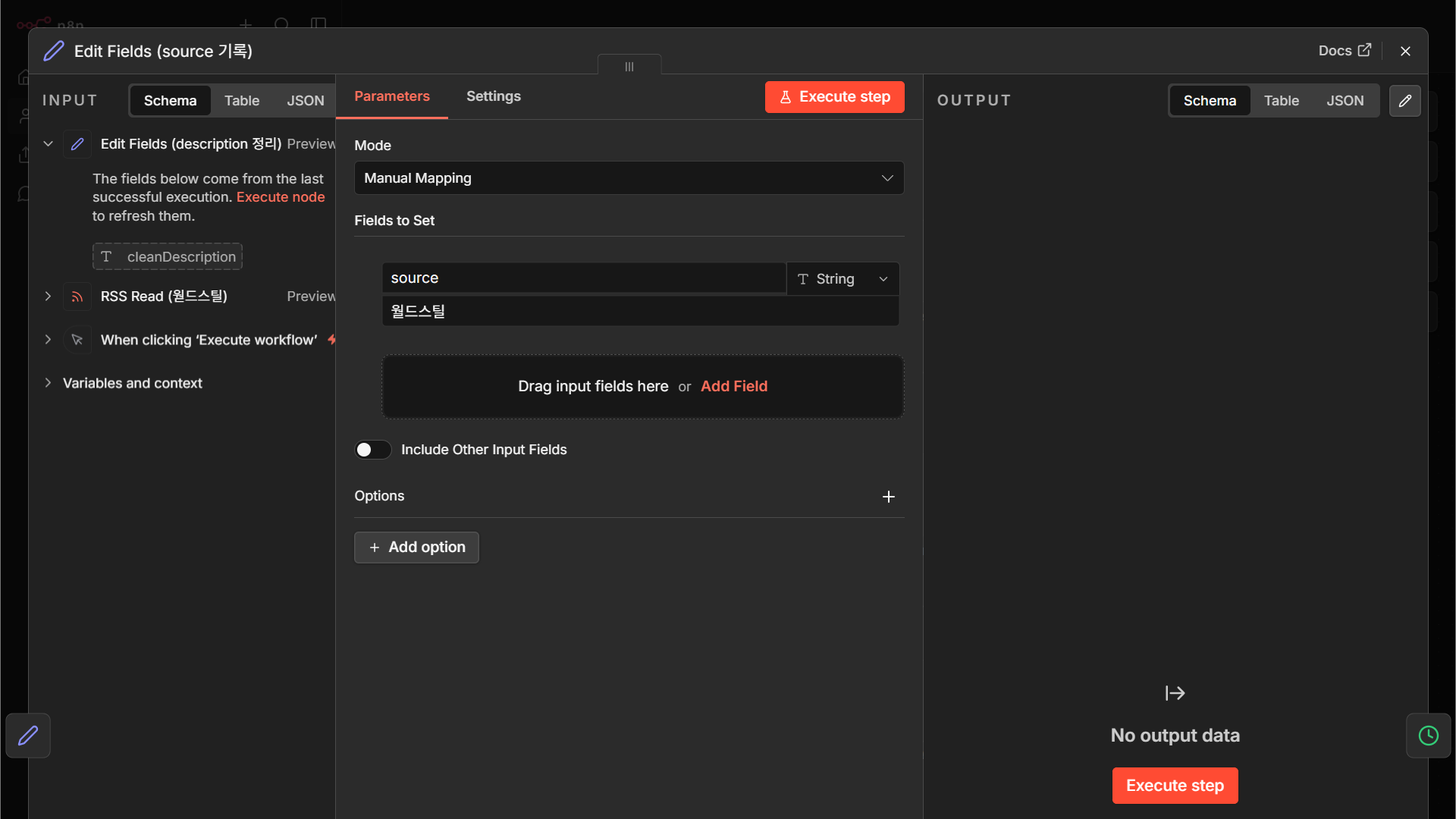Click the Edit Fields description node pencil icon
1456x819 pixels.
pos(77,144)
